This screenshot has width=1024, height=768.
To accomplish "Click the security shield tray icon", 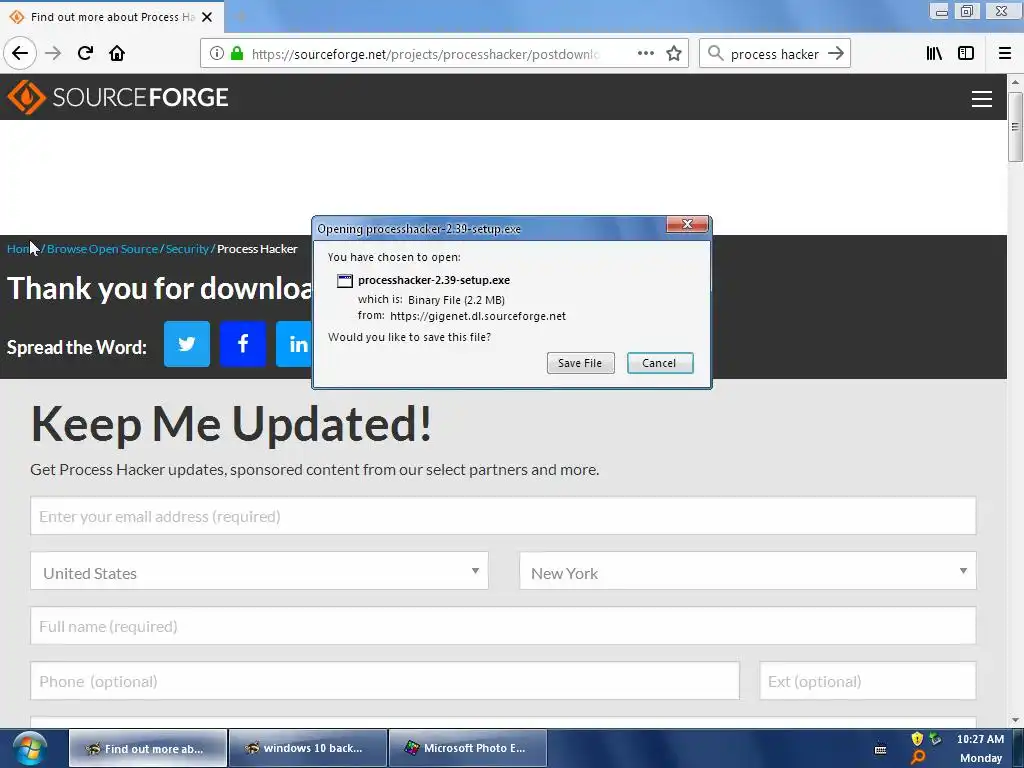I will [917, 739].
